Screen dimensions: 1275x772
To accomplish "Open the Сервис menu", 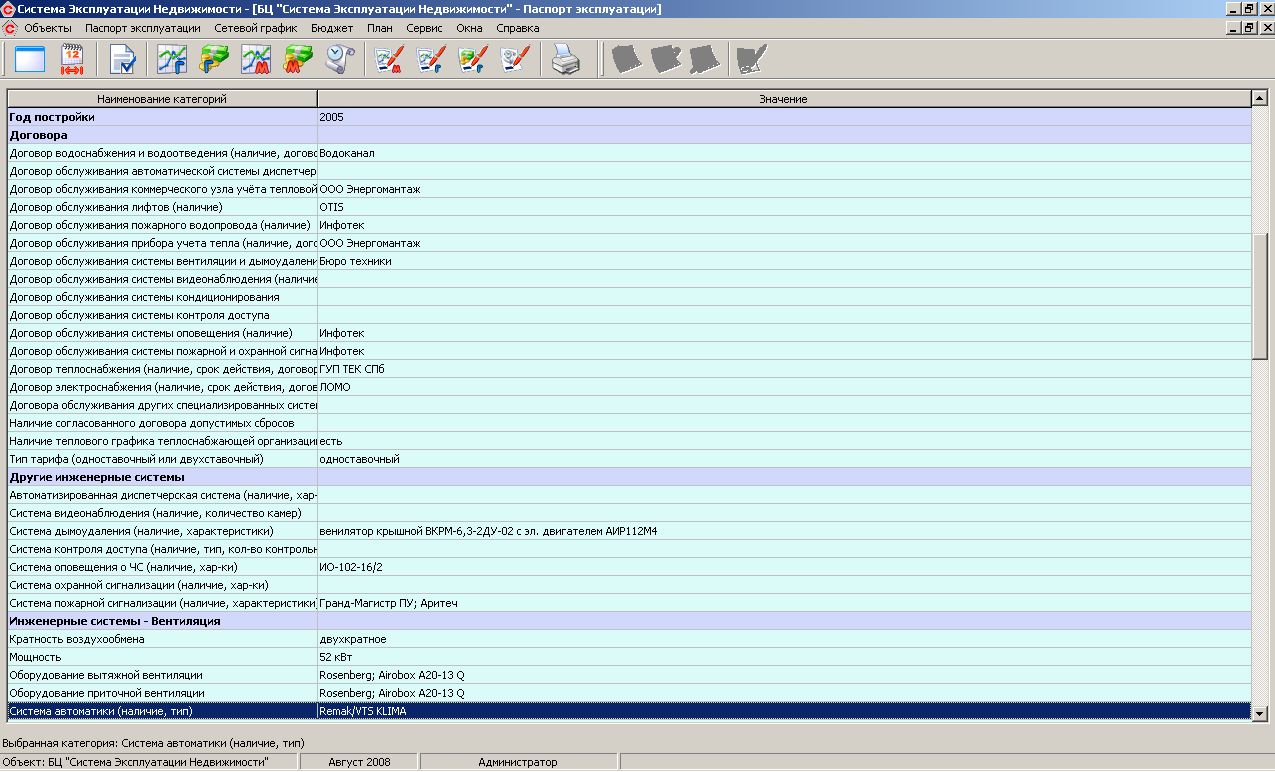I will pos(425,28).
